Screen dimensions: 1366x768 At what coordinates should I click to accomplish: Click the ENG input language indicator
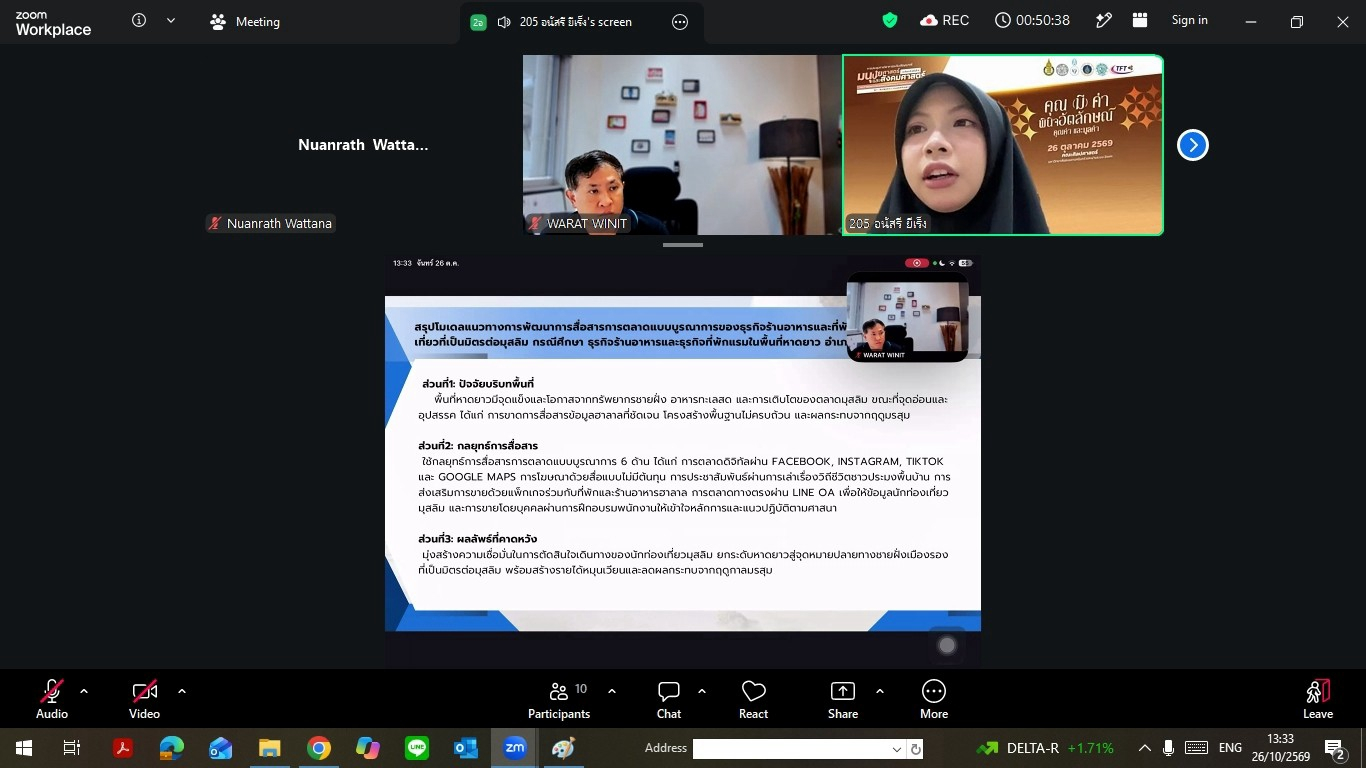click(x=1230, y=748)
